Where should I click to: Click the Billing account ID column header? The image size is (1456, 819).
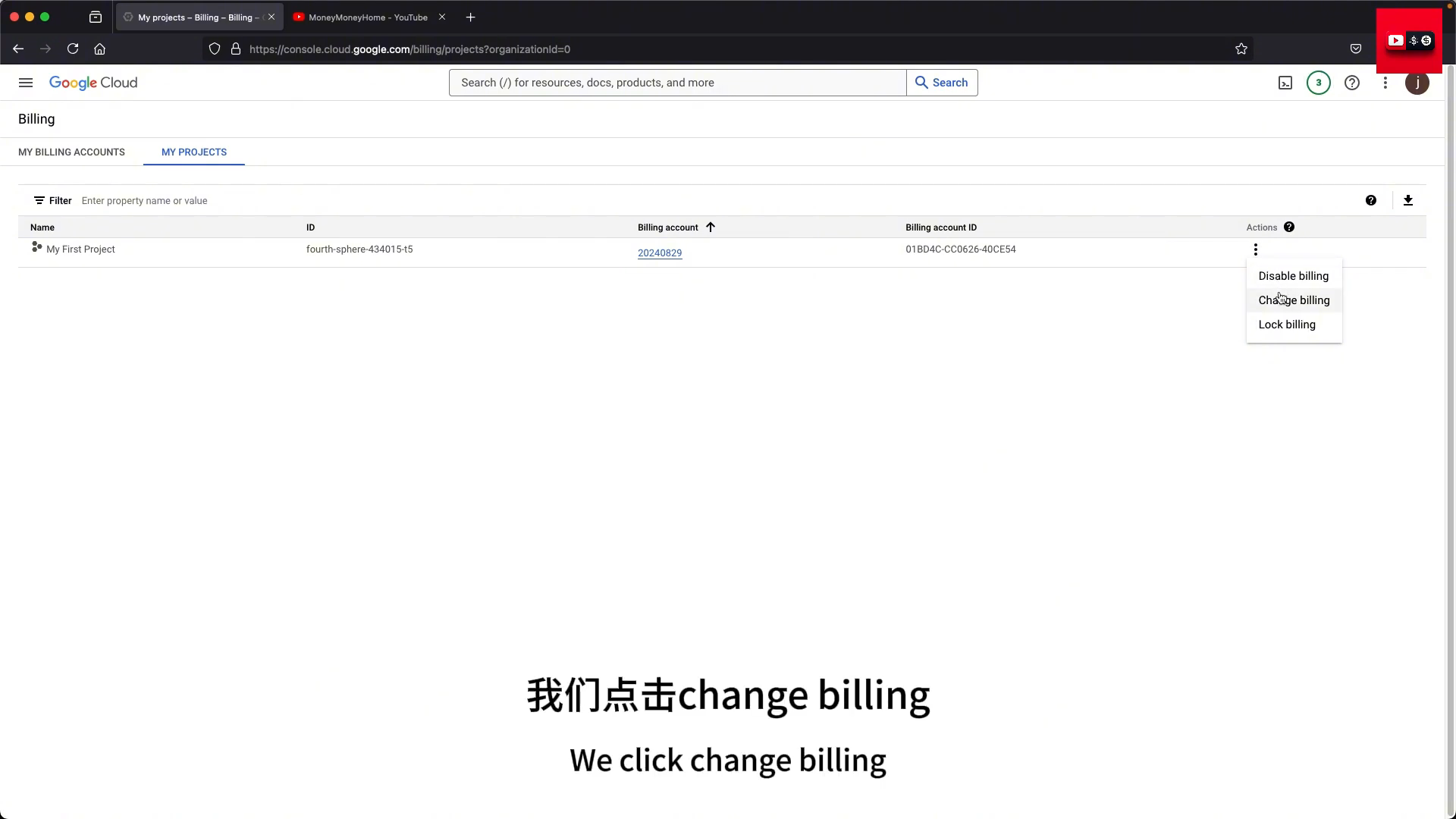point(941,227)
